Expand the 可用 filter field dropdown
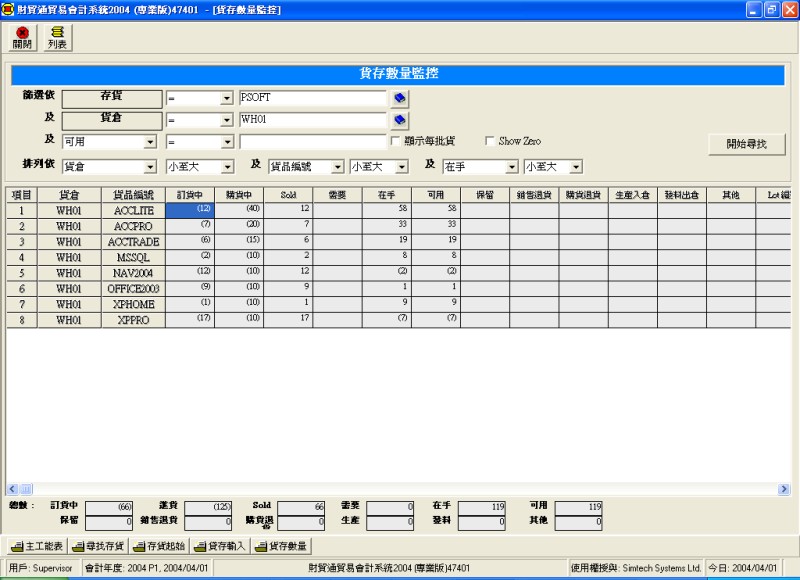Screen dimensions: 800x580 [x=150, y=142]
